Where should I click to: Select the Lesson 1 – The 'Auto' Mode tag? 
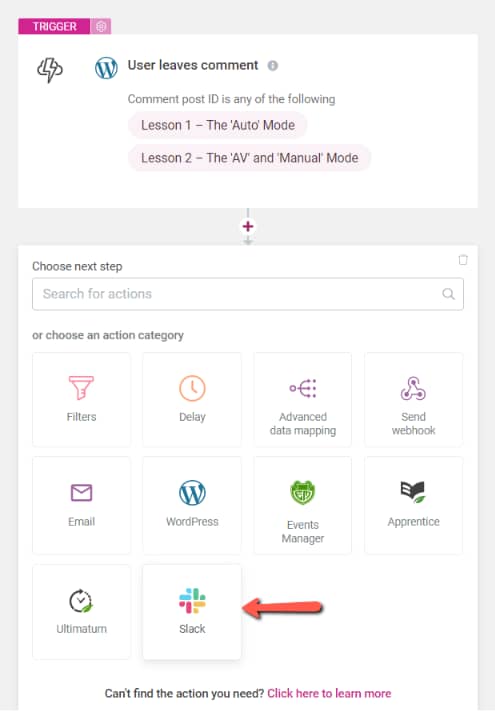[218, 125]
